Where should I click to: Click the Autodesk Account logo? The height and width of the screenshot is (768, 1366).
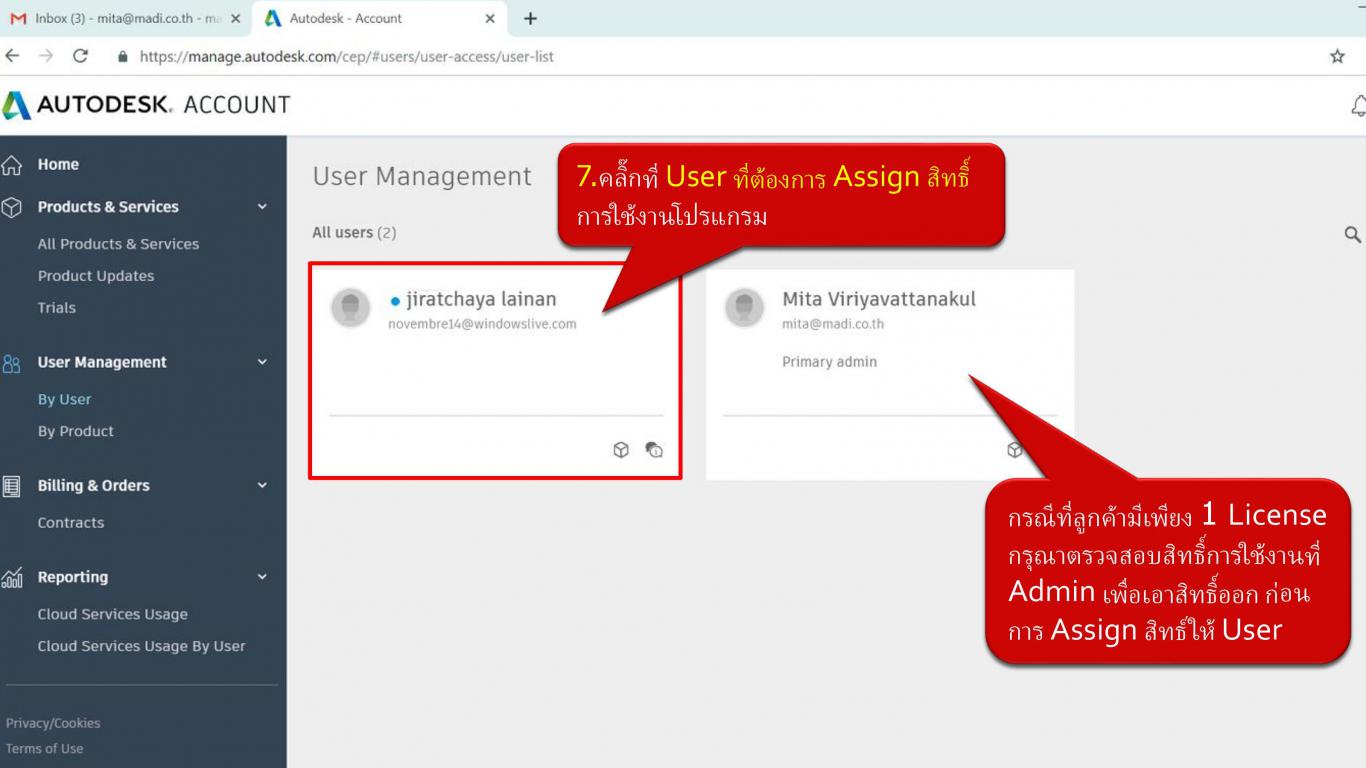146,105
